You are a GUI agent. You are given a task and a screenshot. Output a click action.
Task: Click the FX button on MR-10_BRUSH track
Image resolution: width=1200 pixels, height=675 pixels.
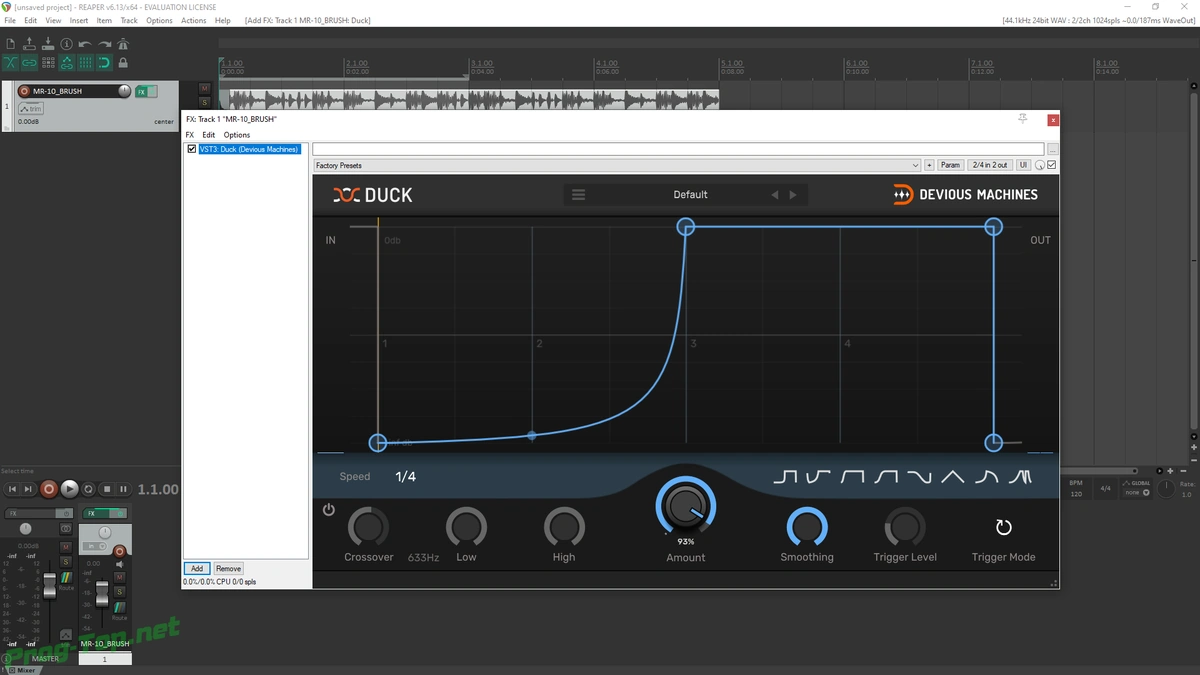pos(141,91)
